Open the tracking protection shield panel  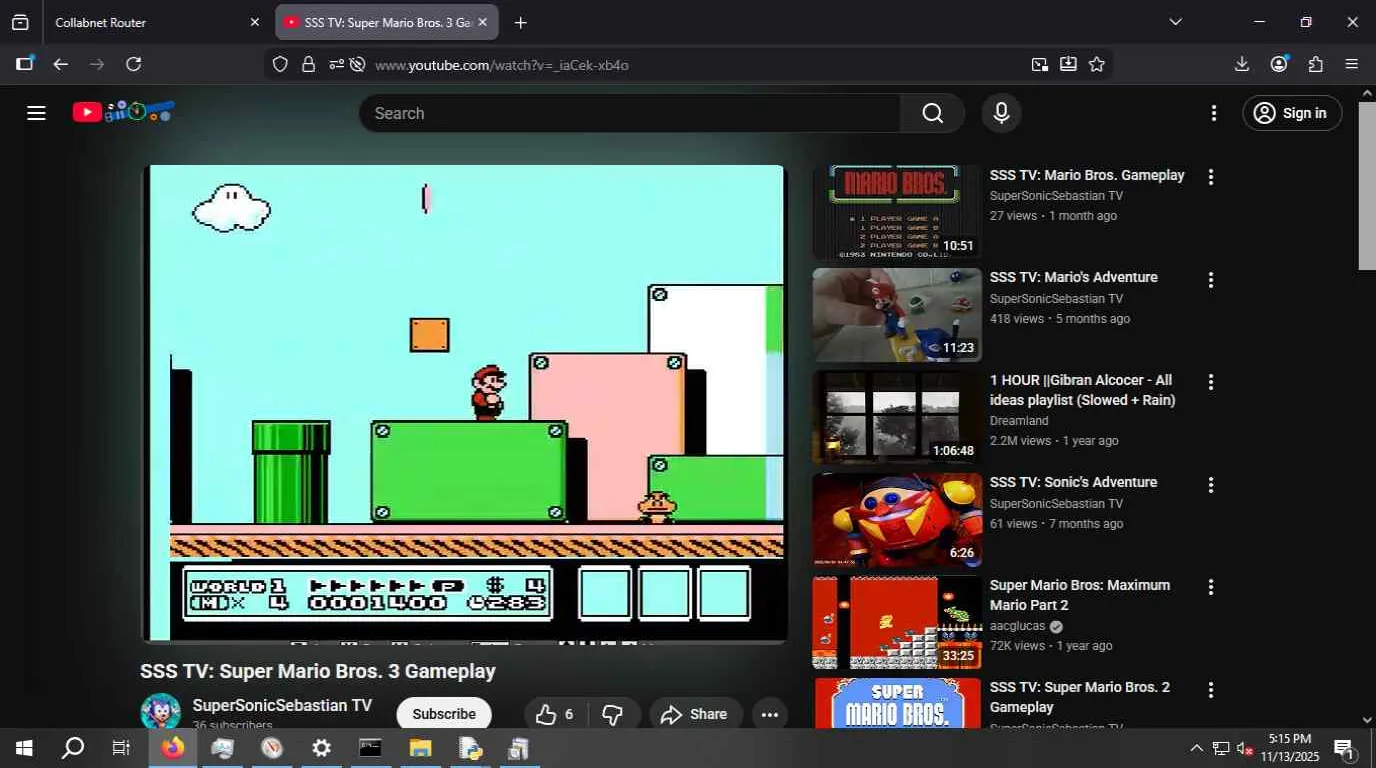click(280, 65)
